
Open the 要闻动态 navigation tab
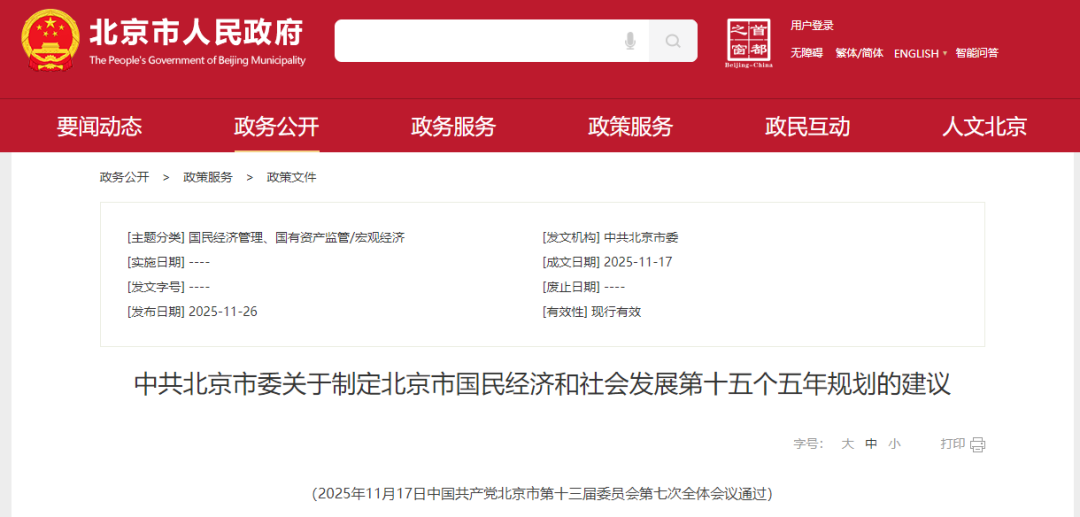pyautogui.click(x=99, y=127)
